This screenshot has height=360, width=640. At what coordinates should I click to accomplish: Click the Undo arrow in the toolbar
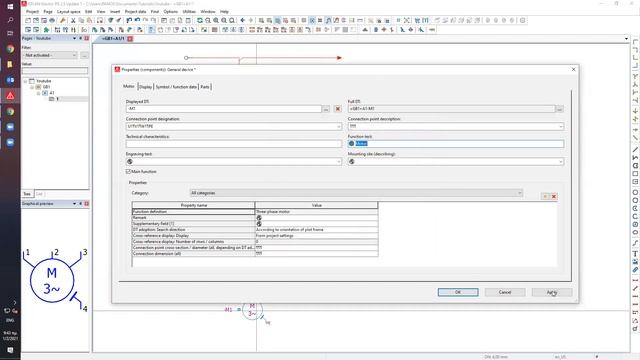[129, 20]
